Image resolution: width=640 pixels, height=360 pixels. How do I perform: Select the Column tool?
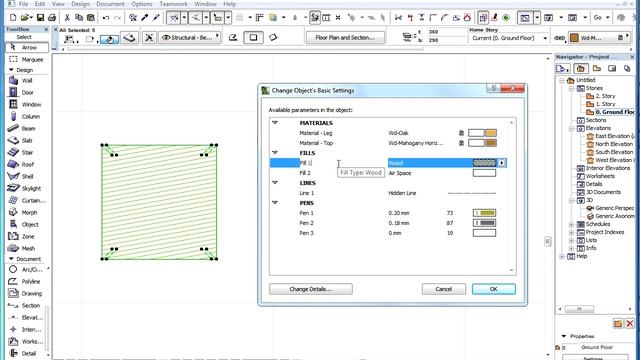point(27,116)
